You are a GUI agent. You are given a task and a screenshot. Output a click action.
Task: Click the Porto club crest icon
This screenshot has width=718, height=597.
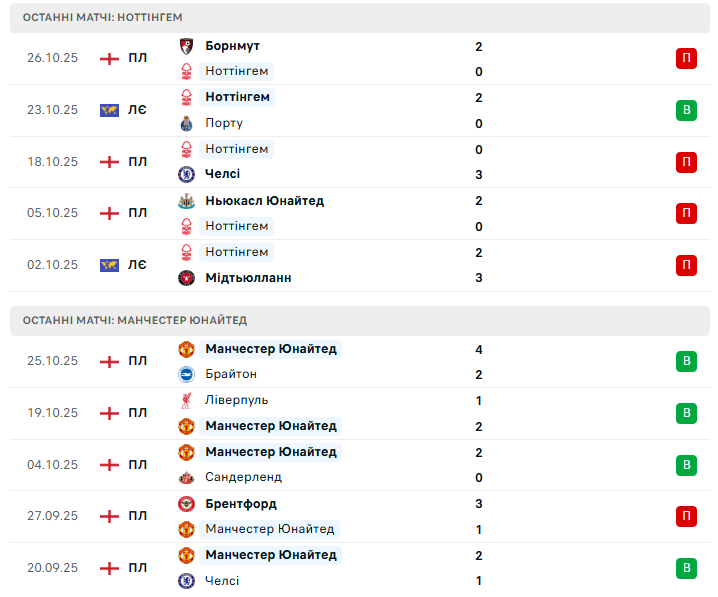click(186, 123)
